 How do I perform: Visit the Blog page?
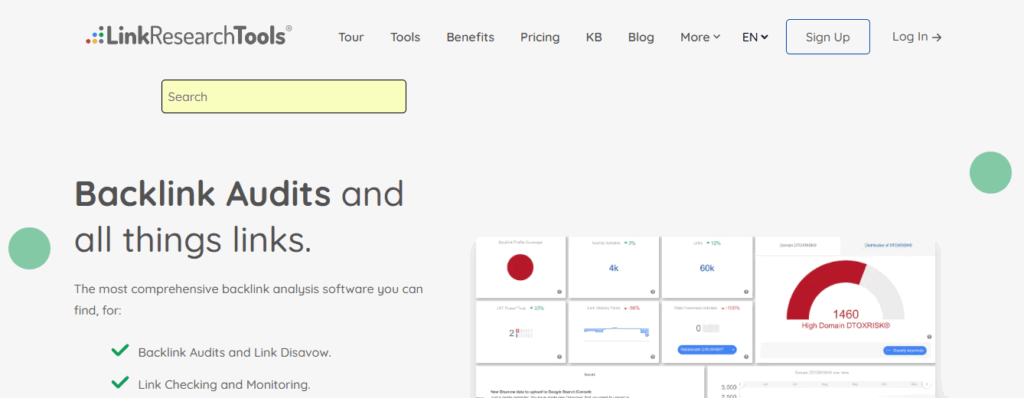pos(641,37)
